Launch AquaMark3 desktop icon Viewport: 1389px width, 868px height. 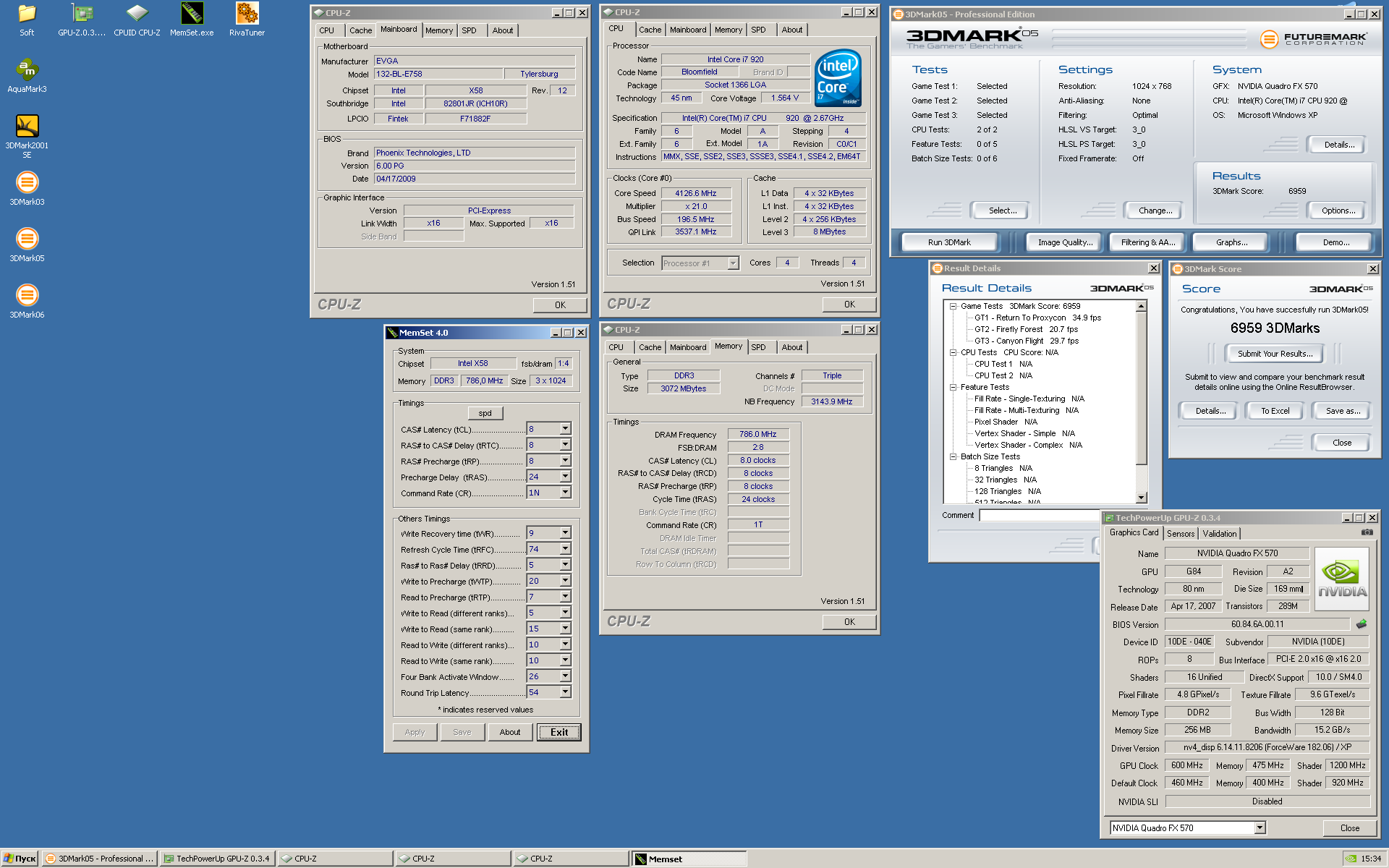point(27,76)
